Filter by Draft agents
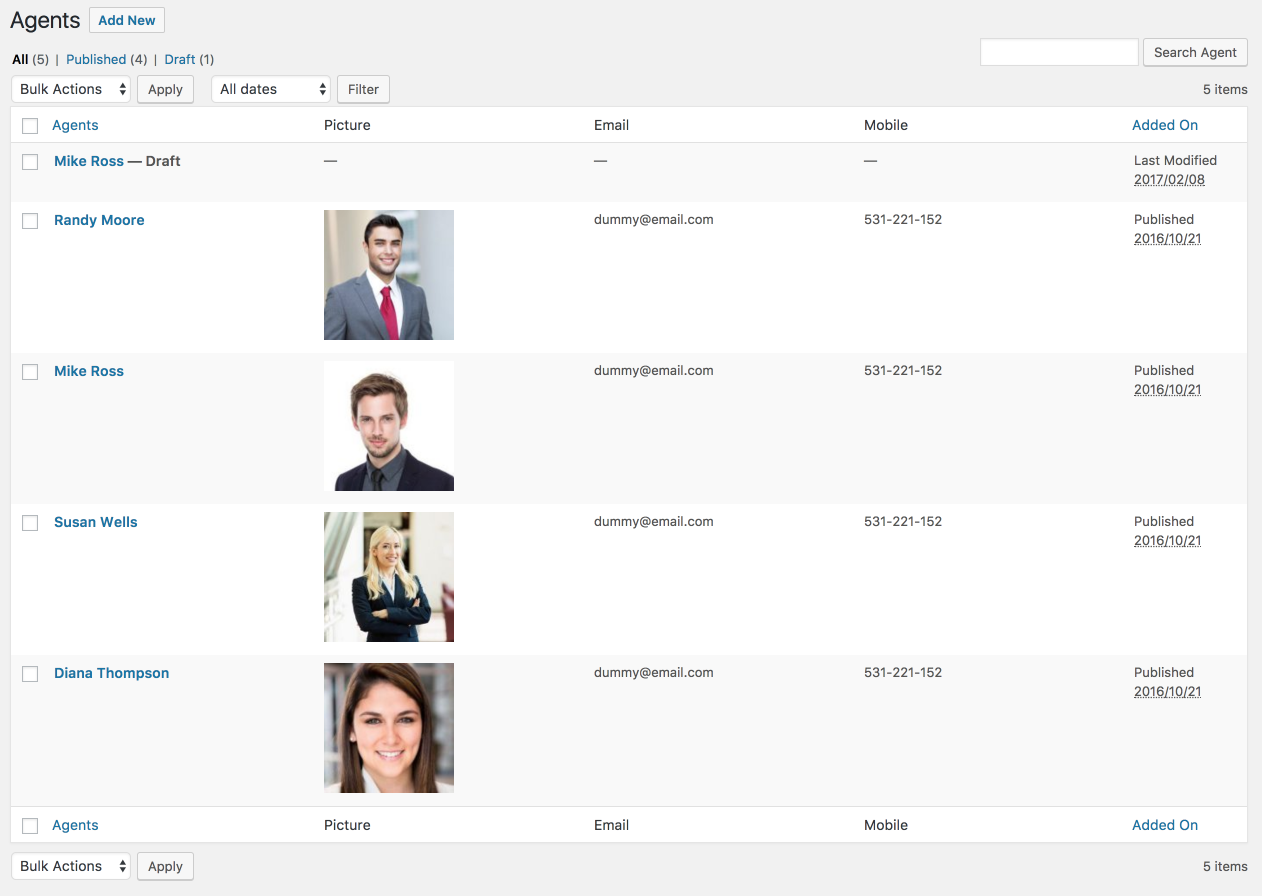Image resolution: width=1262 pixels, height=896 pixels. (x=180, y=59)
